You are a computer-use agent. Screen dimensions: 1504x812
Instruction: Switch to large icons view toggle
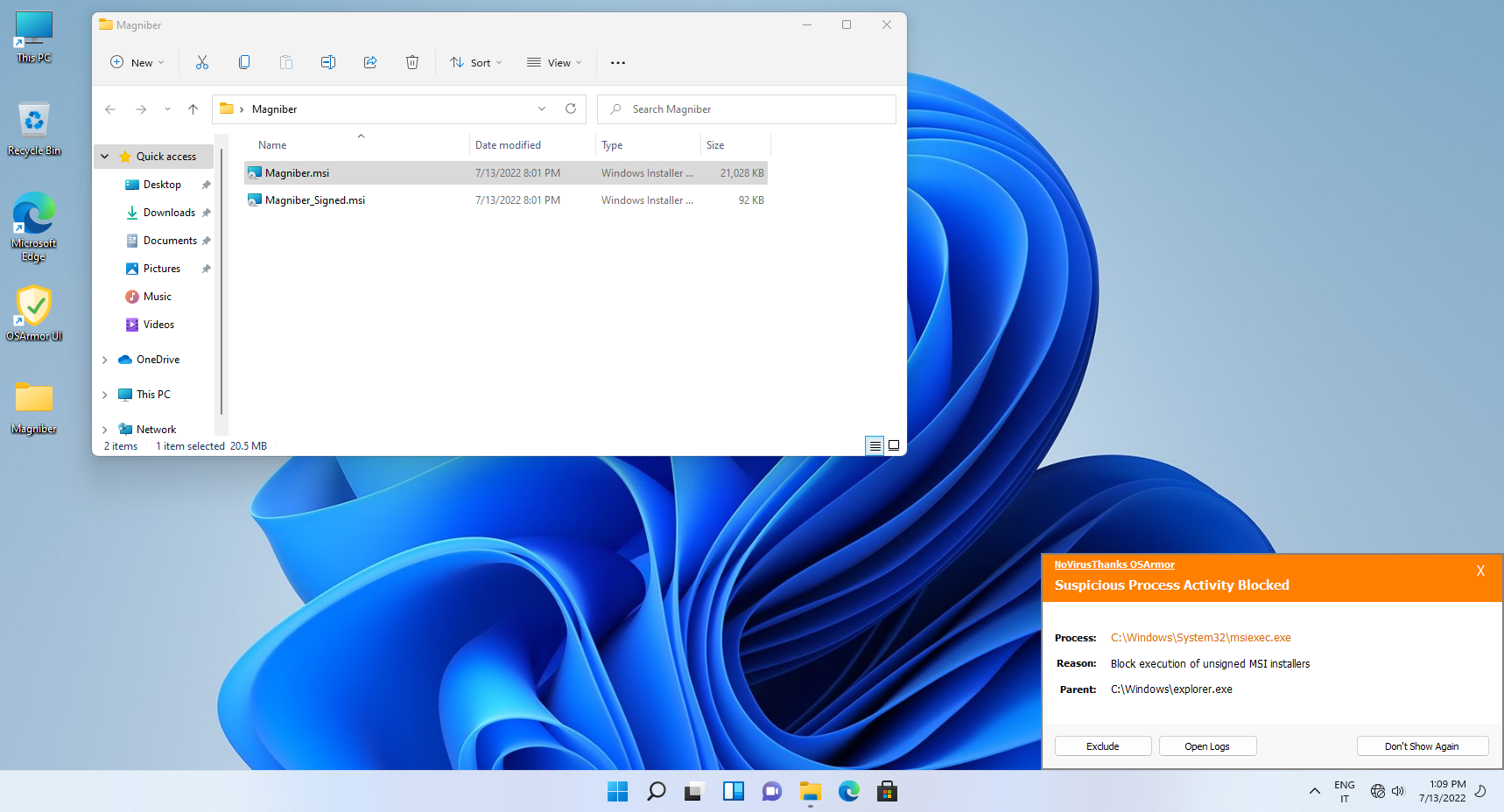(894, 445)
